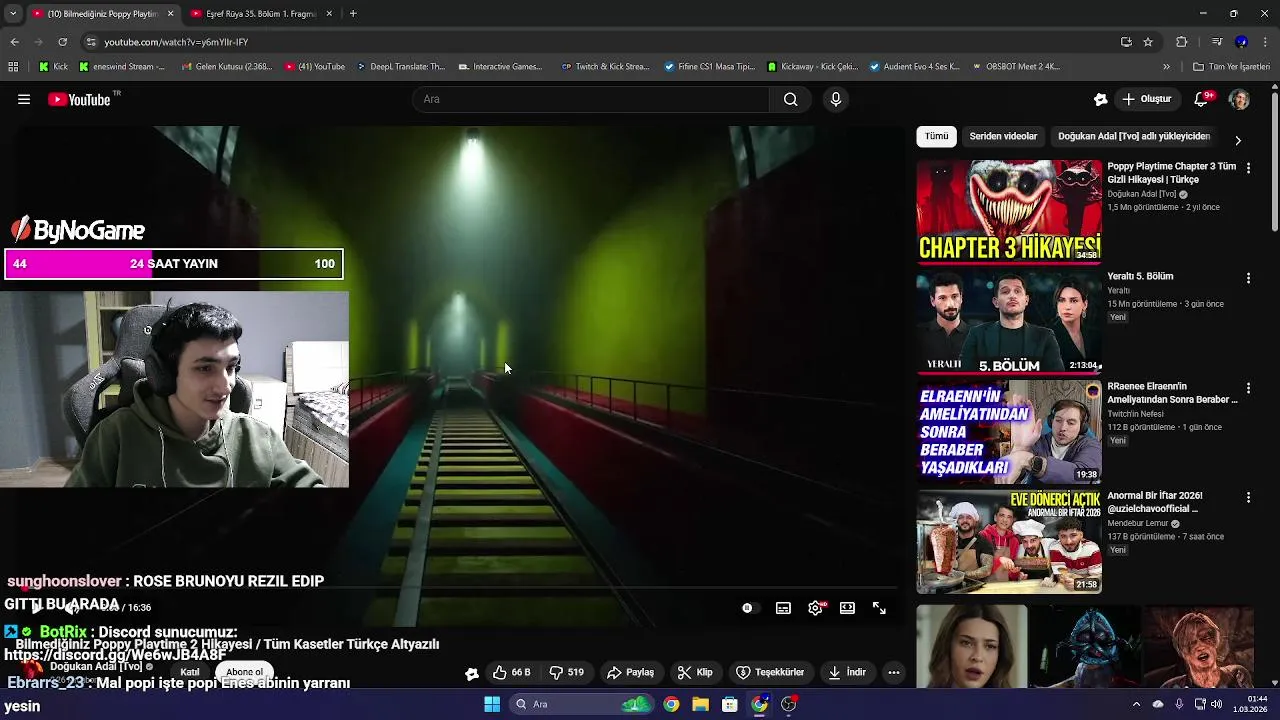Screen dimensions: 1280x720
Task: Open Elraenn ameliyat video thumbnail
Action: 1009,432
